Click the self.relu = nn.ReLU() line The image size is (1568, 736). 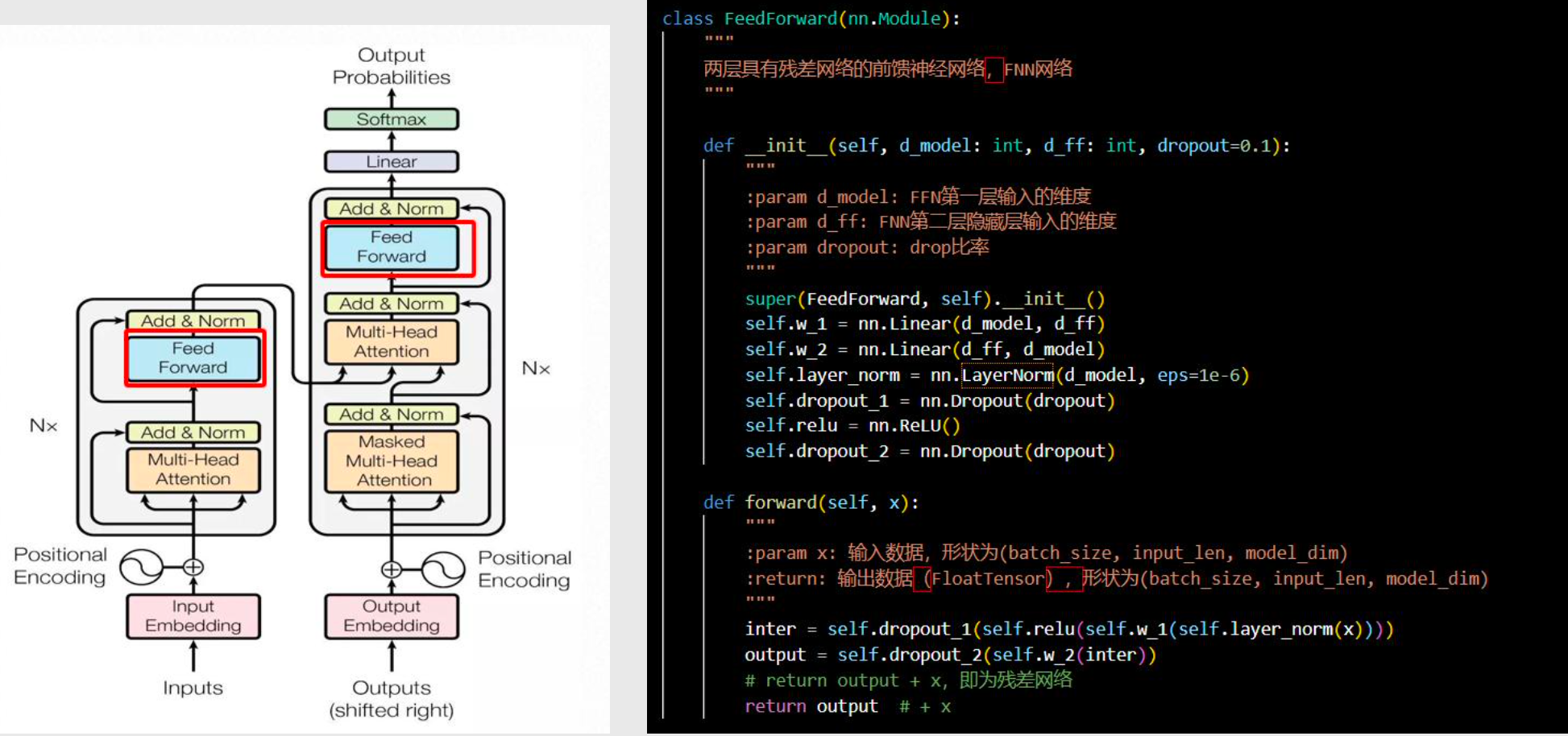(852, 426)
